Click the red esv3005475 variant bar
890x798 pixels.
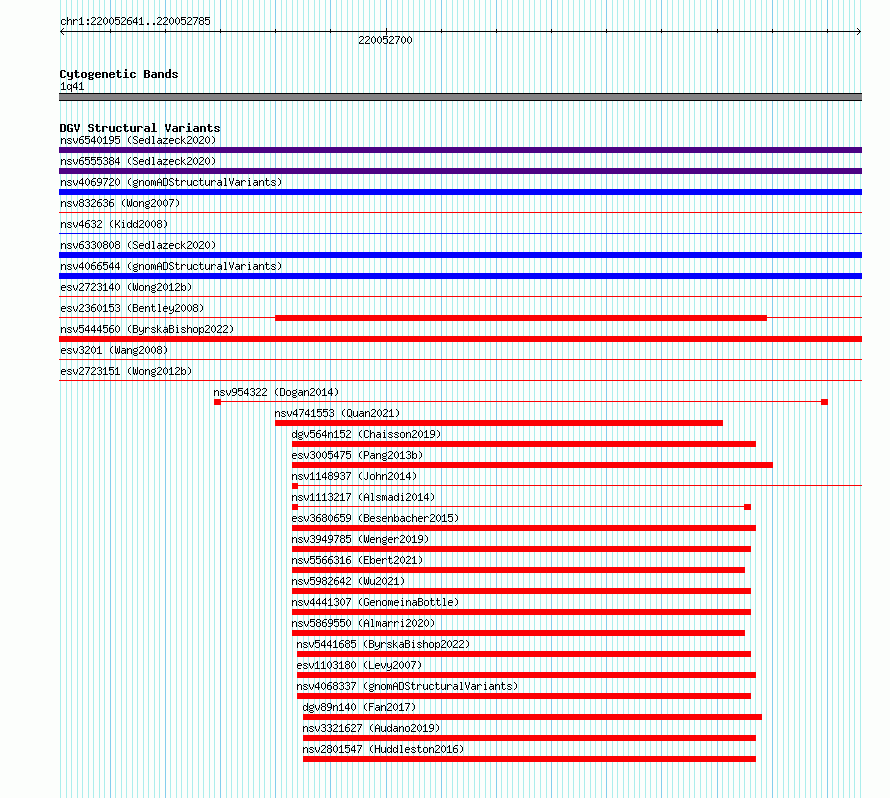click(532, 465)
